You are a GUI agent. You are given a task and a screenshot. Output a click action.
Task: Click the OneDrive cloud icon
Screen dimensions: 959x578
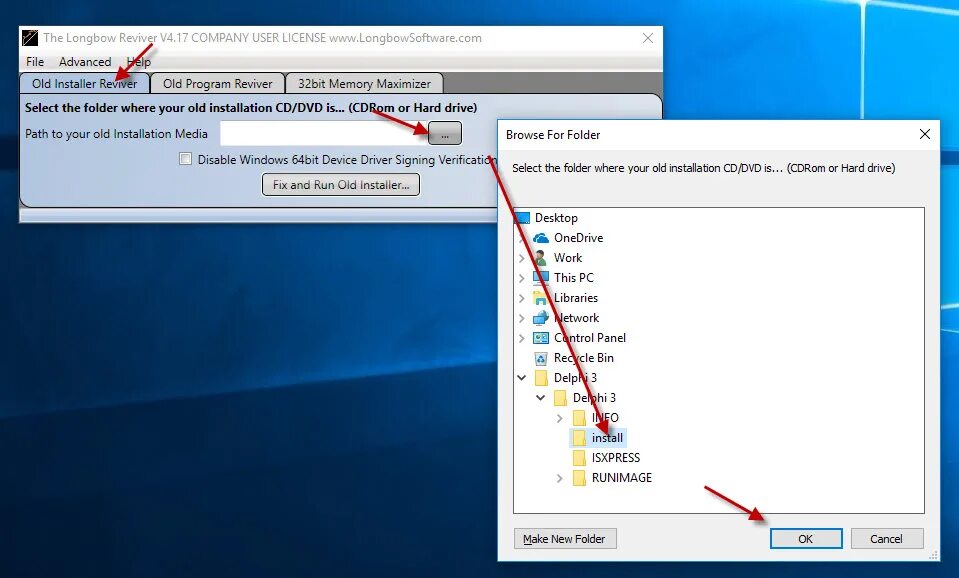click(541, 238)
